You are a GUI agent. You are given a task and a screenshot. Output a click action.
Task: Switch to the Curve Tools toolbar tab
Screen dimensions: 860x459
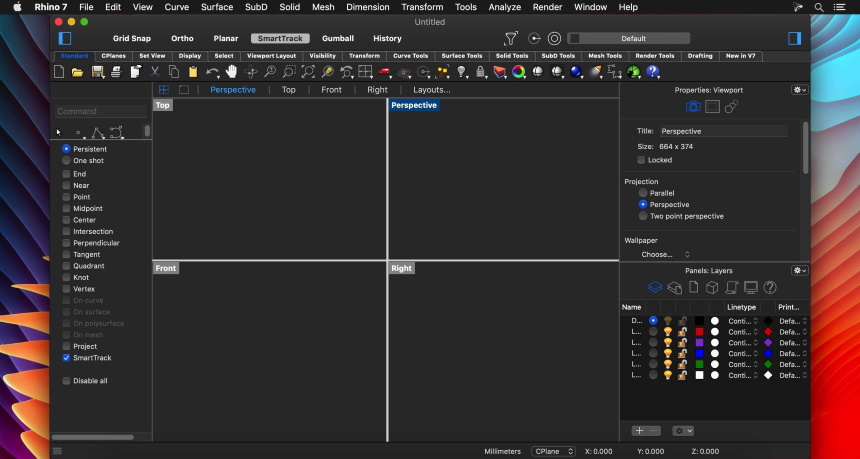(410, 56)
